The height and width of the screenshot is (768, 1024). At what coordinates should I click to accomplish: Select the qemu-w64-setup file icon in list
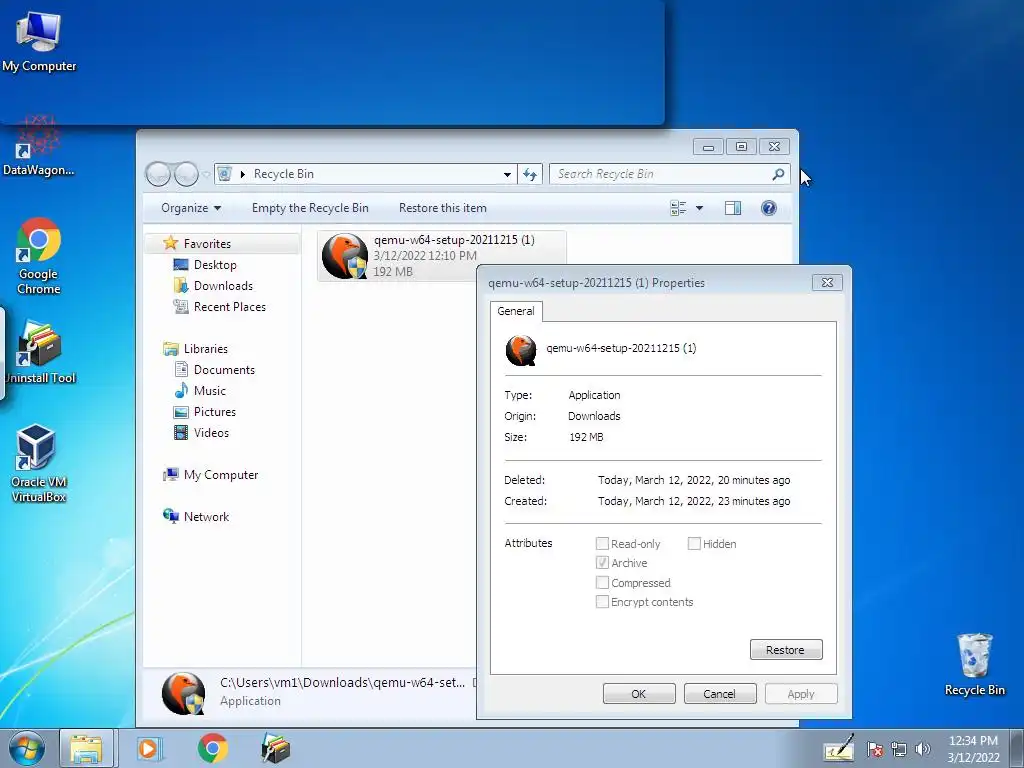pyautogui.click(x=345, y=256)
